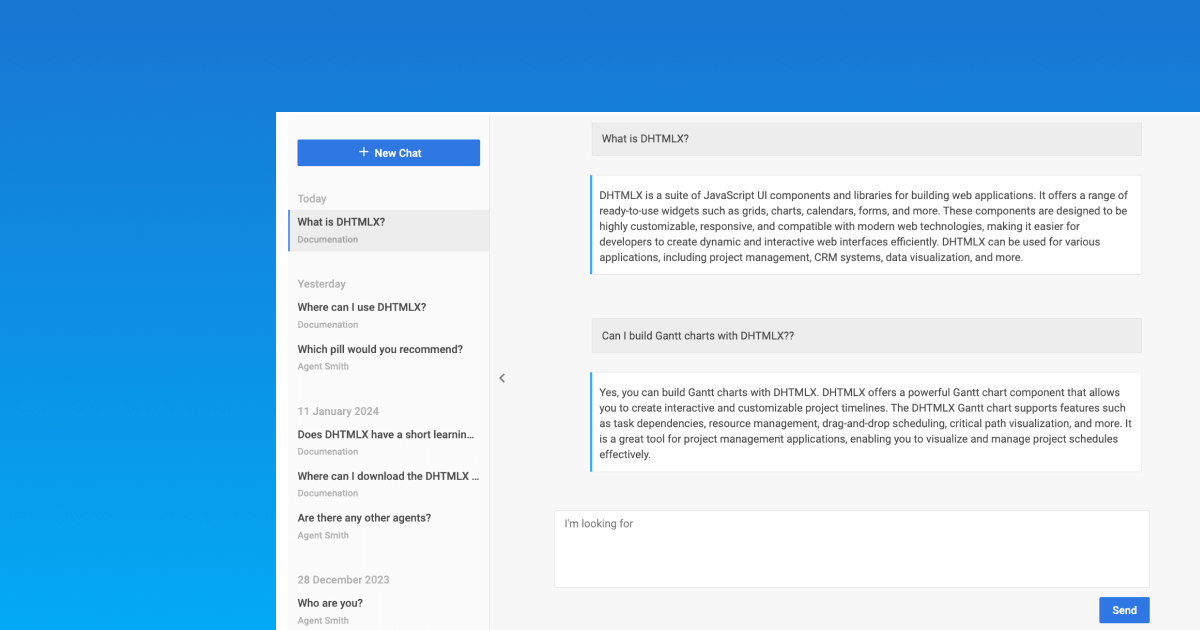This screenshot has width=1200, height=630.
Task: Select the "Where can I download the DHTMLX" conversation
Action: 387,476
